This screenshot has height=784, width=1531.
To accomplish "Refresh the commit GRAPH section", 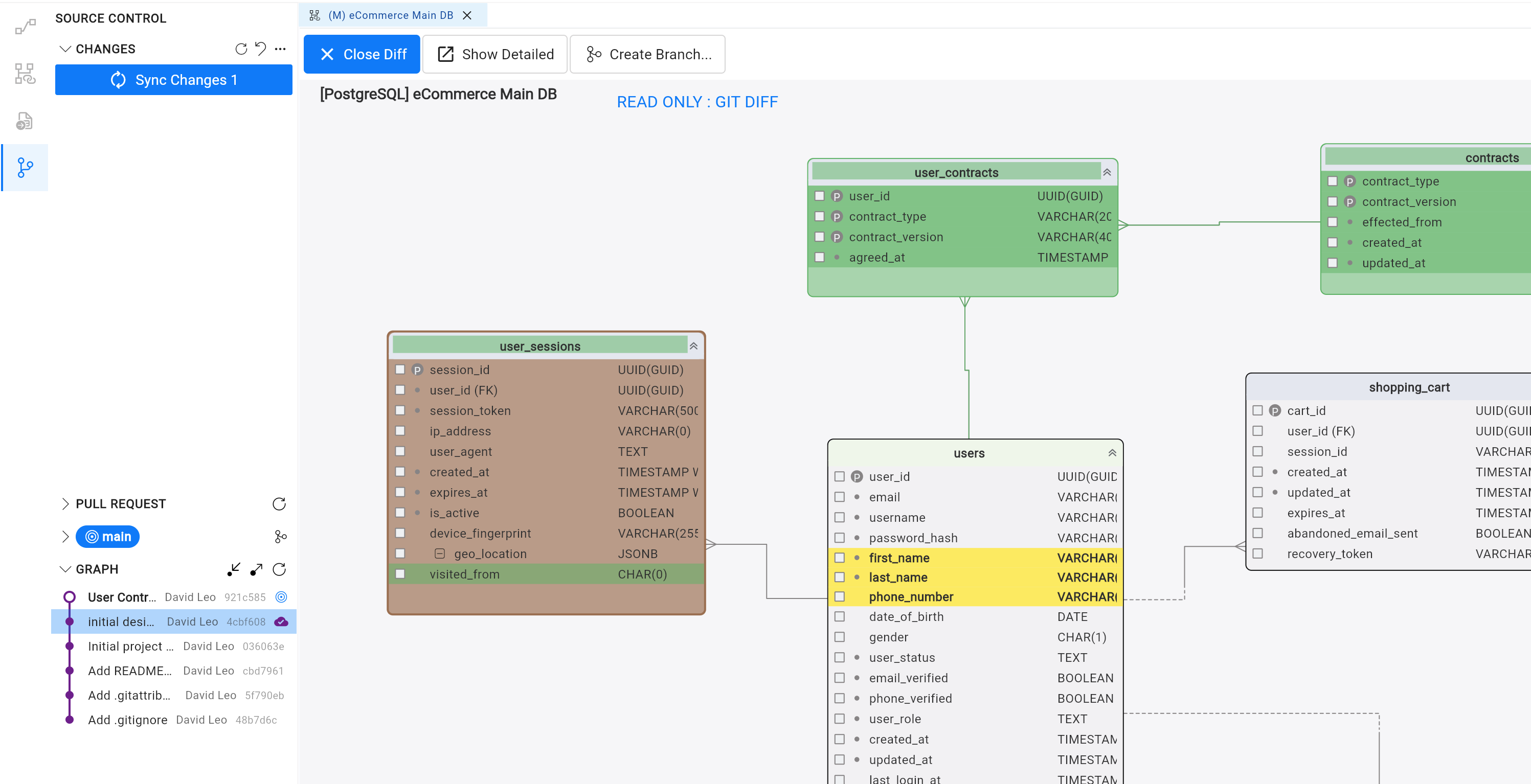I will click(x=279, y=569).
